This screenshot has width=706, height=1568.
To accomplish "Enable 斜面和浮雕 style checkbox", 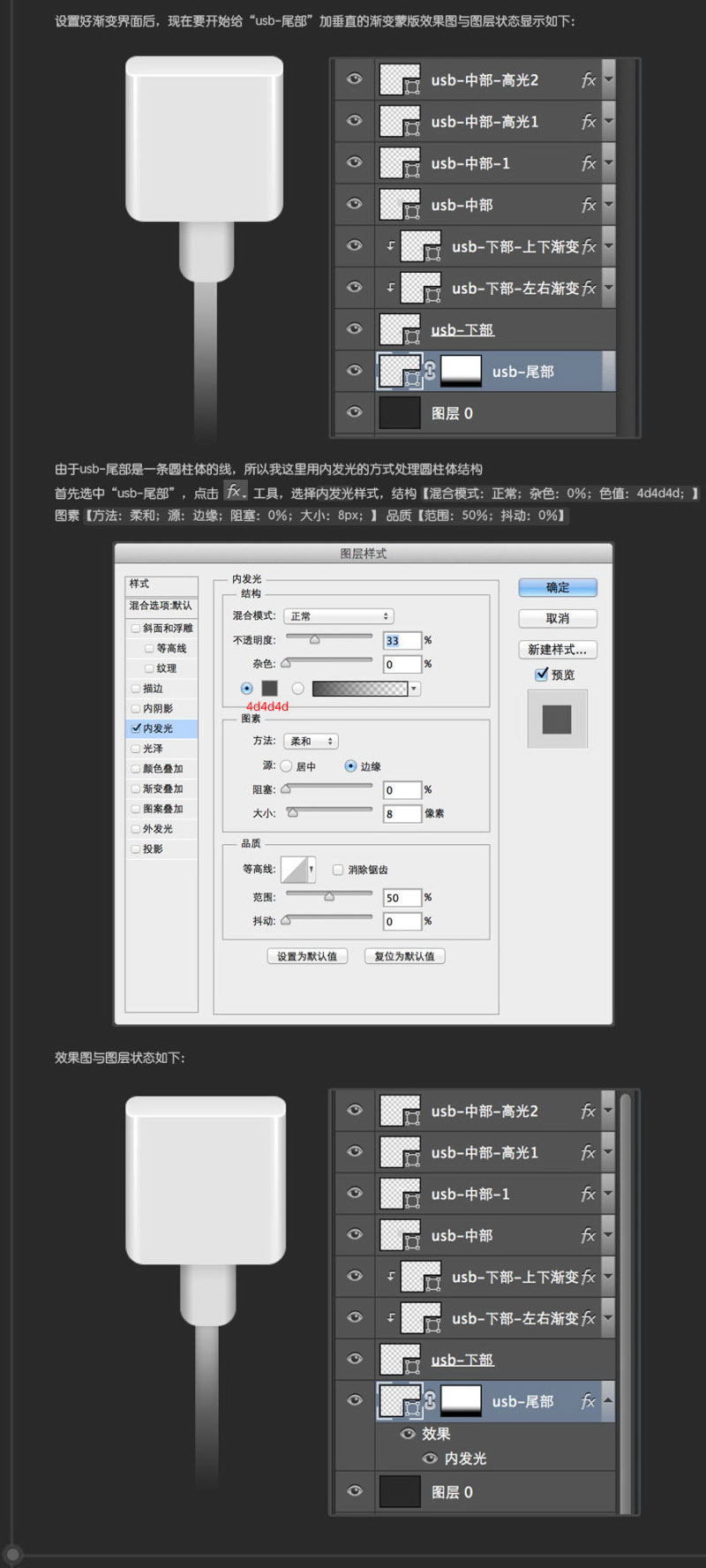I will tap(136, 629).
